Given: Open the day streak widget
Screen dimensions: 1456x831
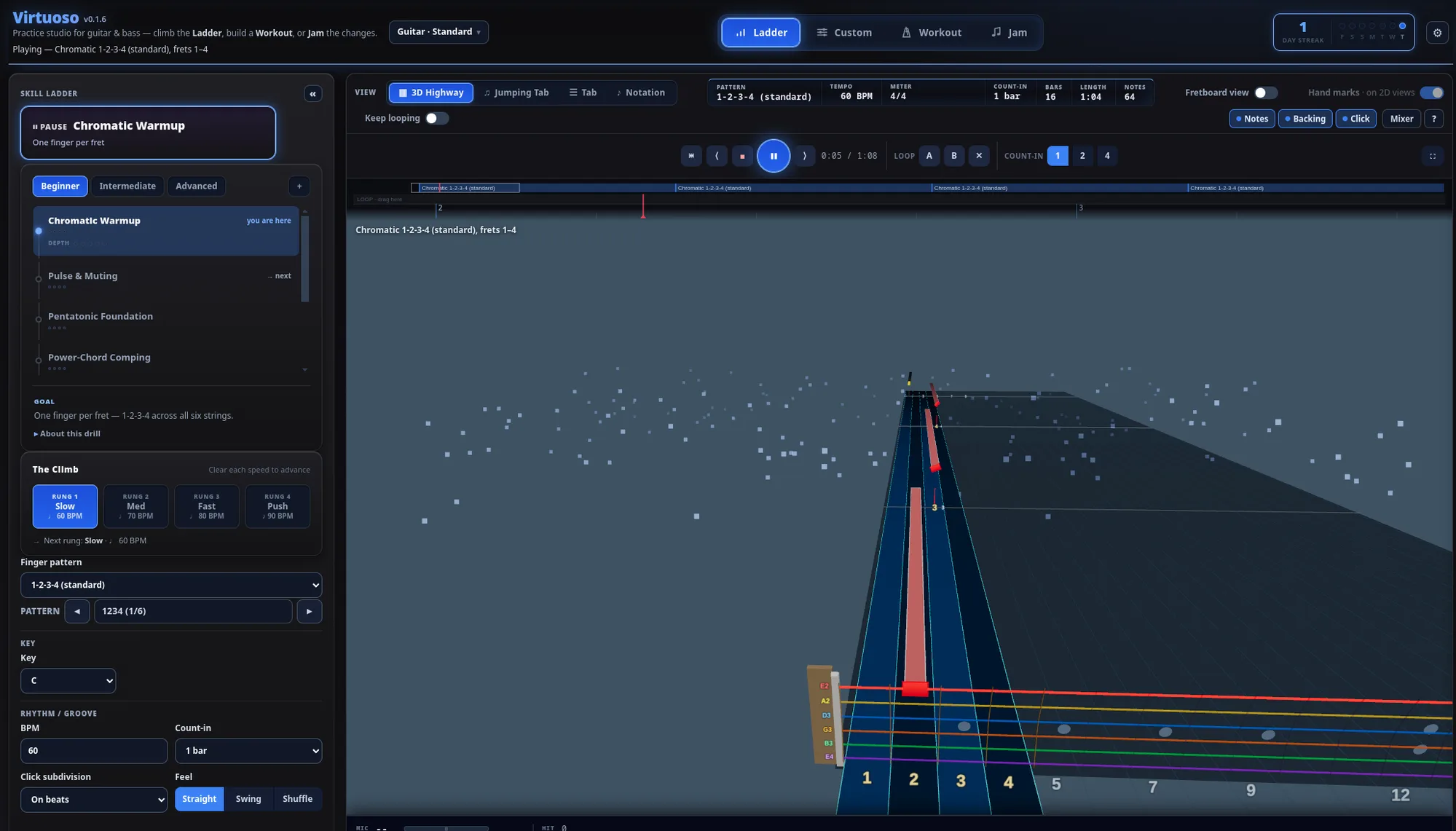Looking at the screenshot, I should click(x=1344, y=33).
